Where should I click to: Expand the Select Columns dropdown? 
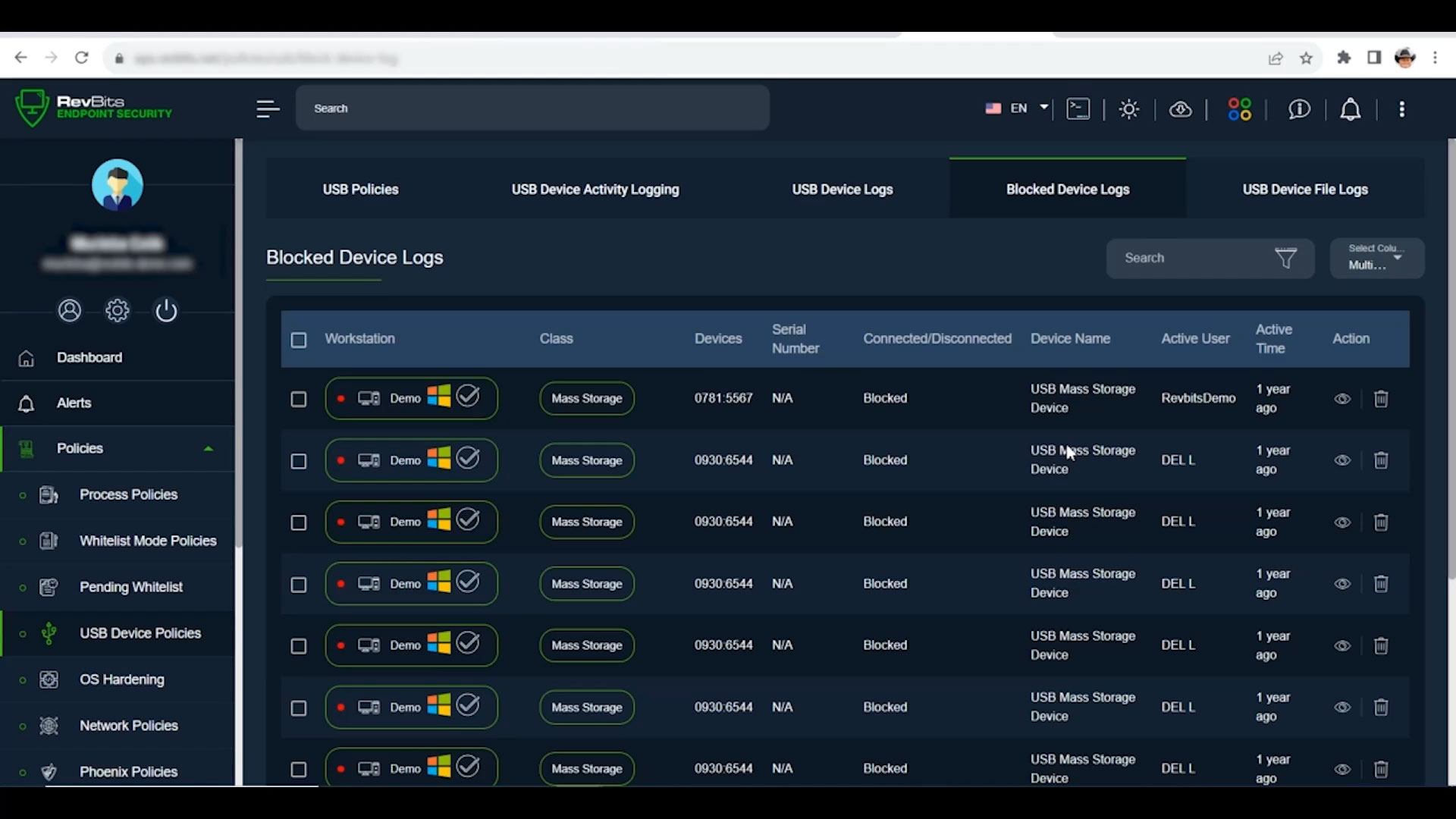pyautogui.click(x=1375, y=257)
